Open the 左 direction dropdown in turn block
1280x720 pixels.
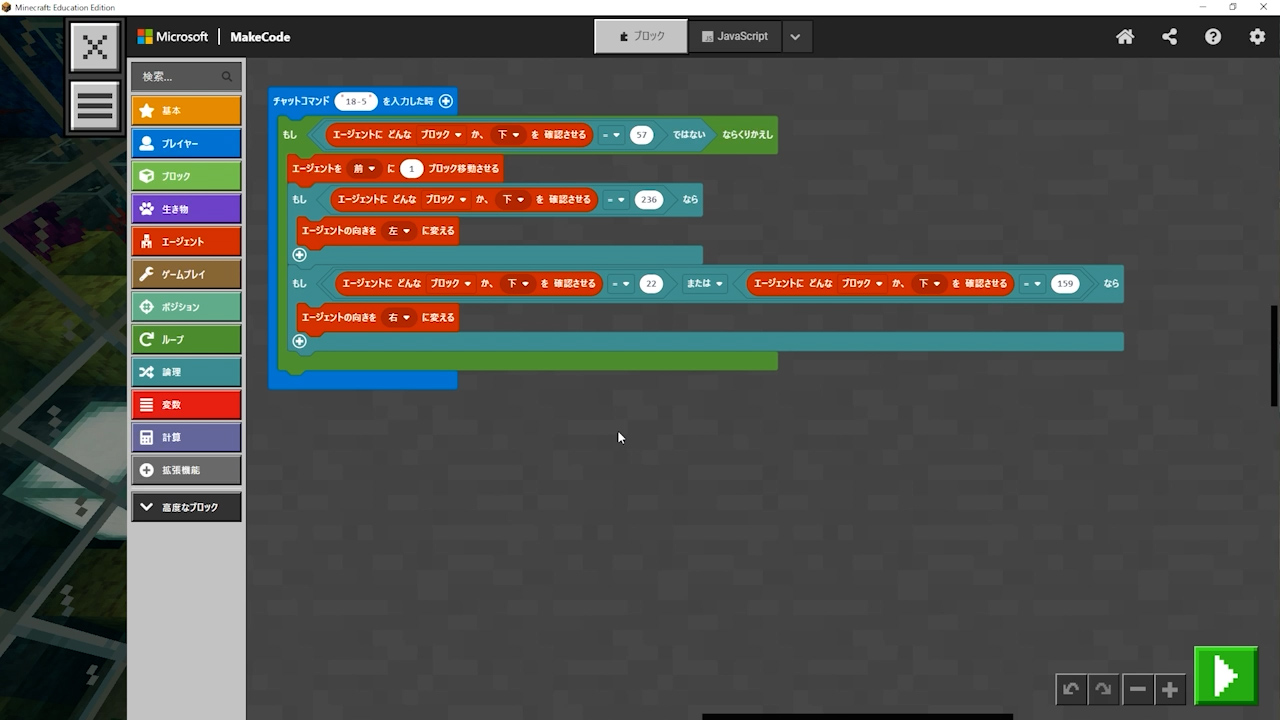[400, 231]
